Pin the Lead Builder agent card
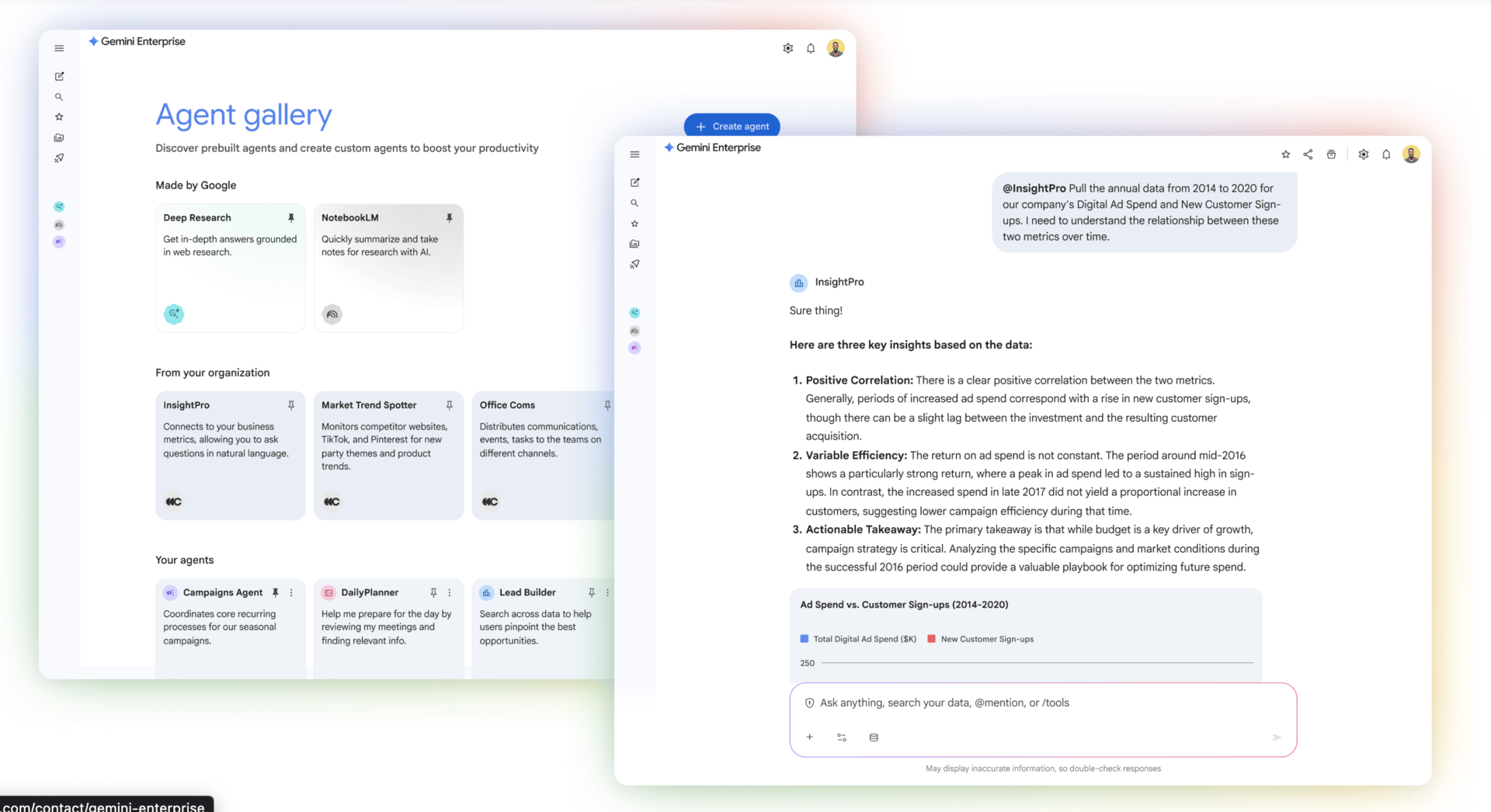Image resolution: width=1491 pixels, height=812 pixels. pos(591,592)
